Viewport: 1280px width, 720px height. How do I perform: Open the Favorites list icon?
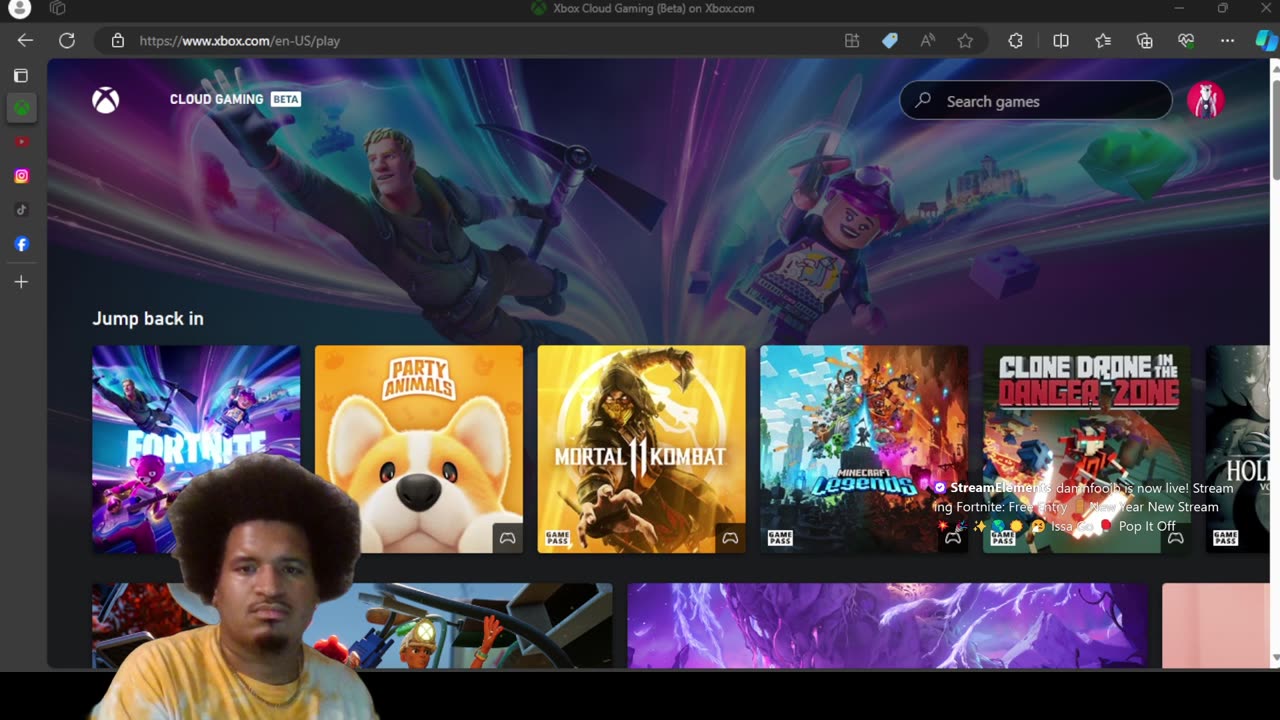tap(1103, 41)
